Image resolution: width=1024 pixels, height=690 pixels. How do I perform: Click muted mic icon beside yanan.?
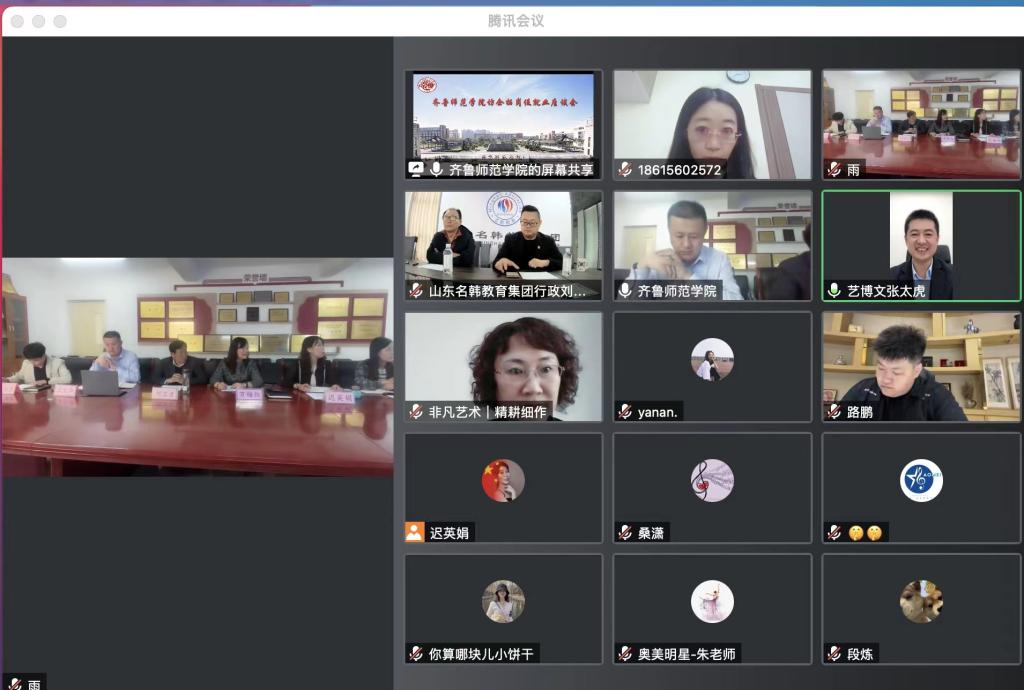click(x=625, y=412)
